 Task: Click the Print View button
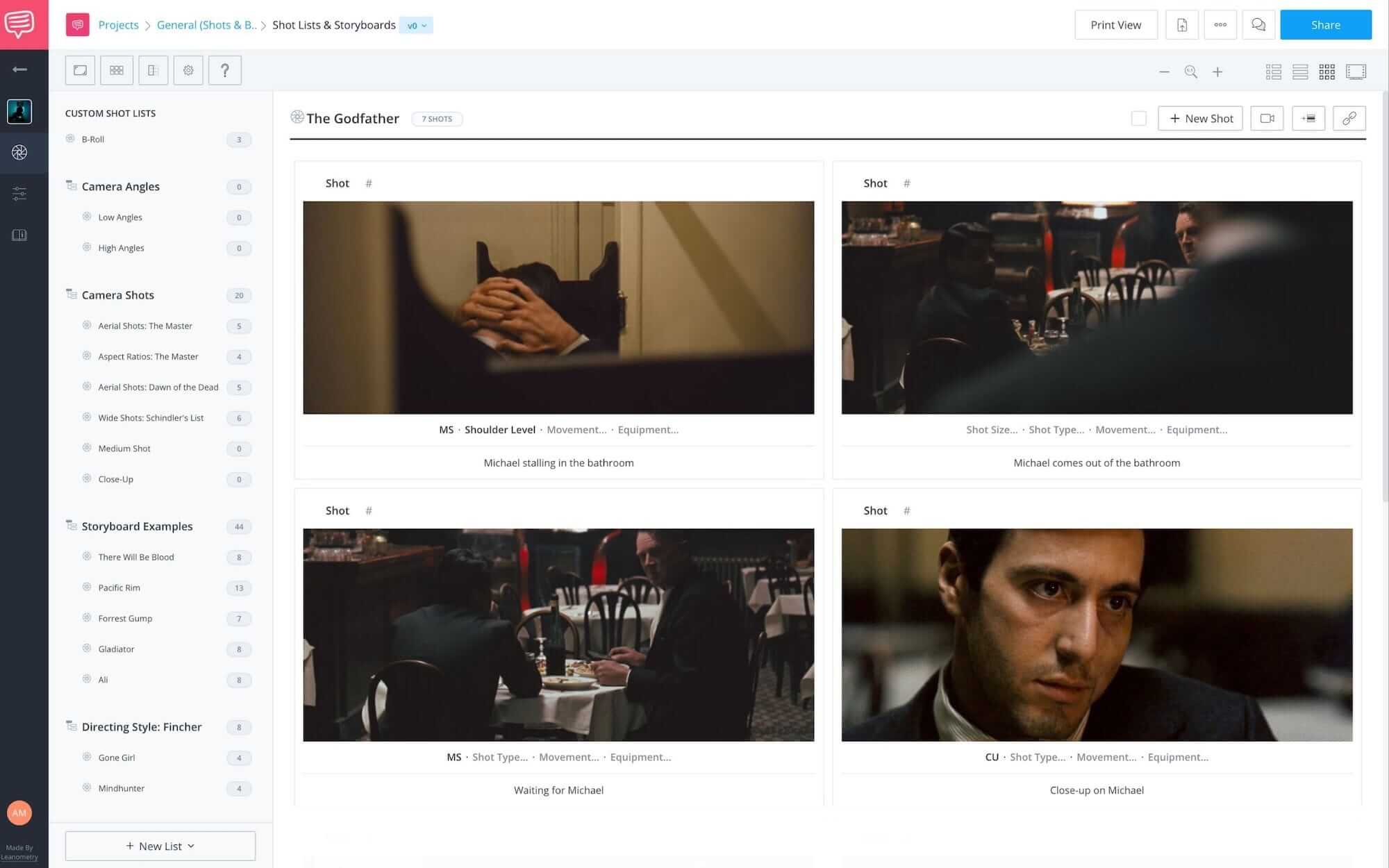click(1115, 25)
